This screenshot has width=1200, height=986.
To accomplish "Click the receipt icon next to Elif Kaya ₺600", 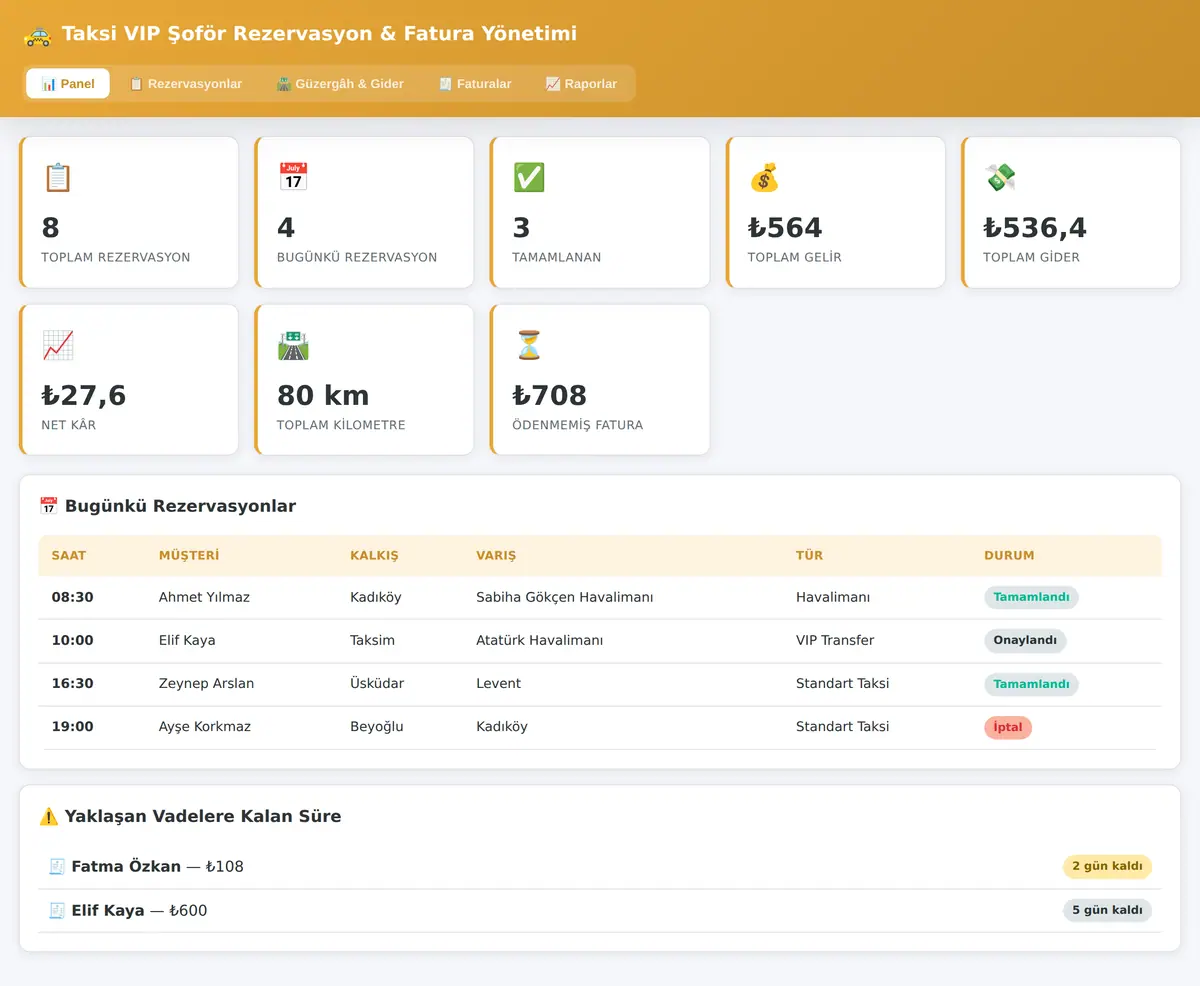I will (57, 910).
